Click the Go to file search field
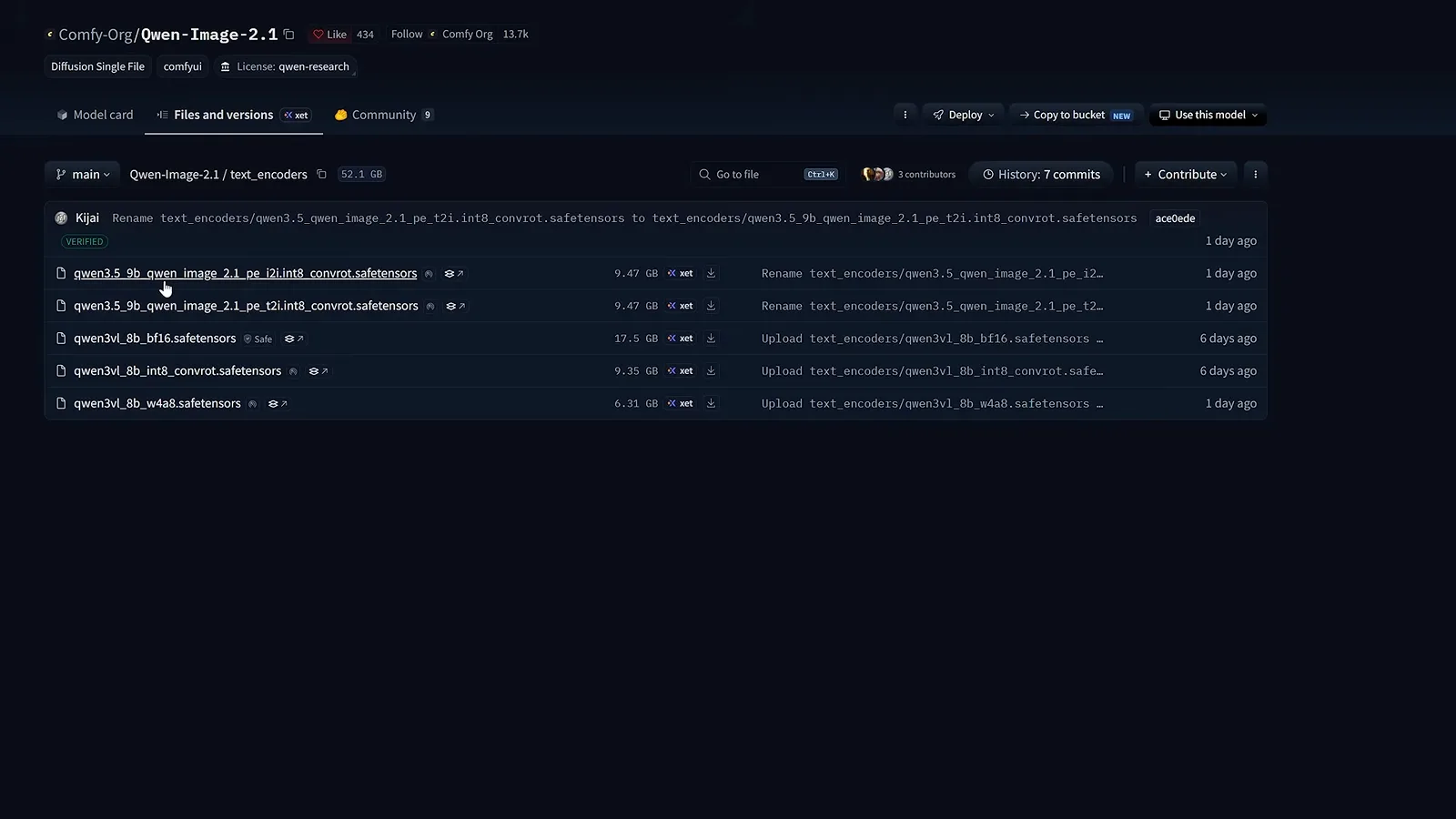Screen dimensions: 1456x819 click(768, 175)
